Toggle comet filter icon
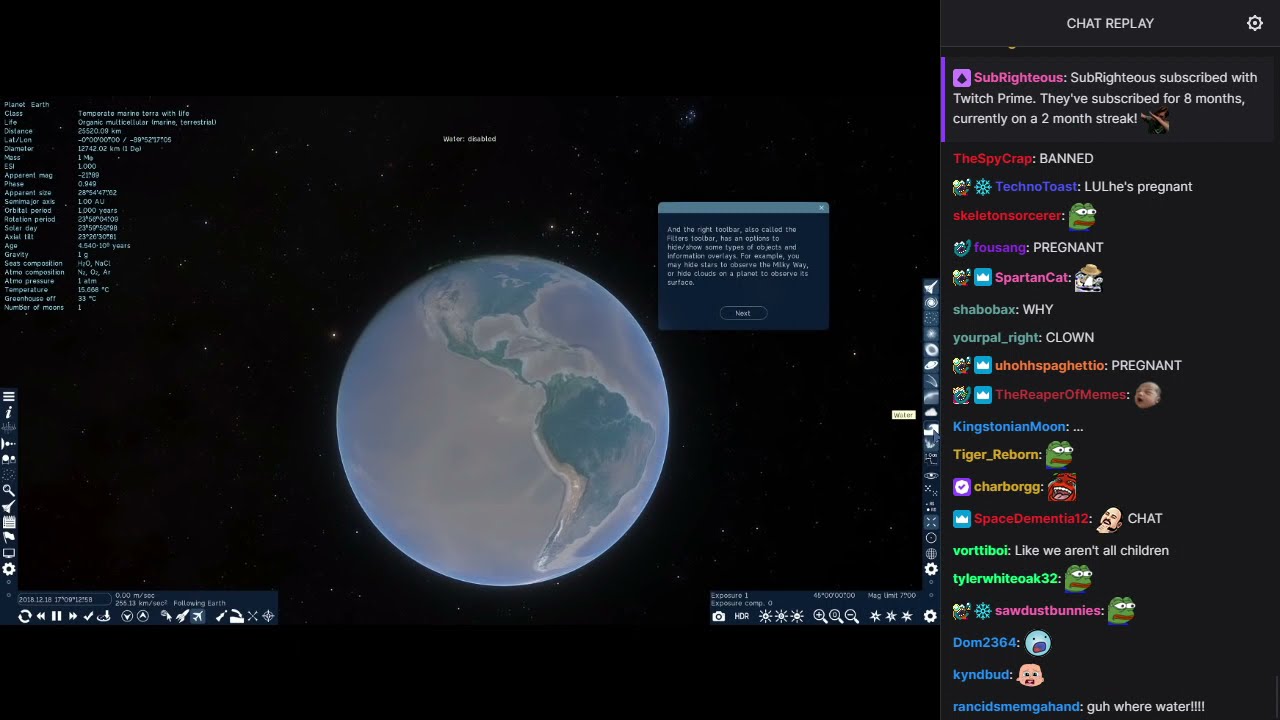This screenshot has height=720, width=1280. [931, 380]
